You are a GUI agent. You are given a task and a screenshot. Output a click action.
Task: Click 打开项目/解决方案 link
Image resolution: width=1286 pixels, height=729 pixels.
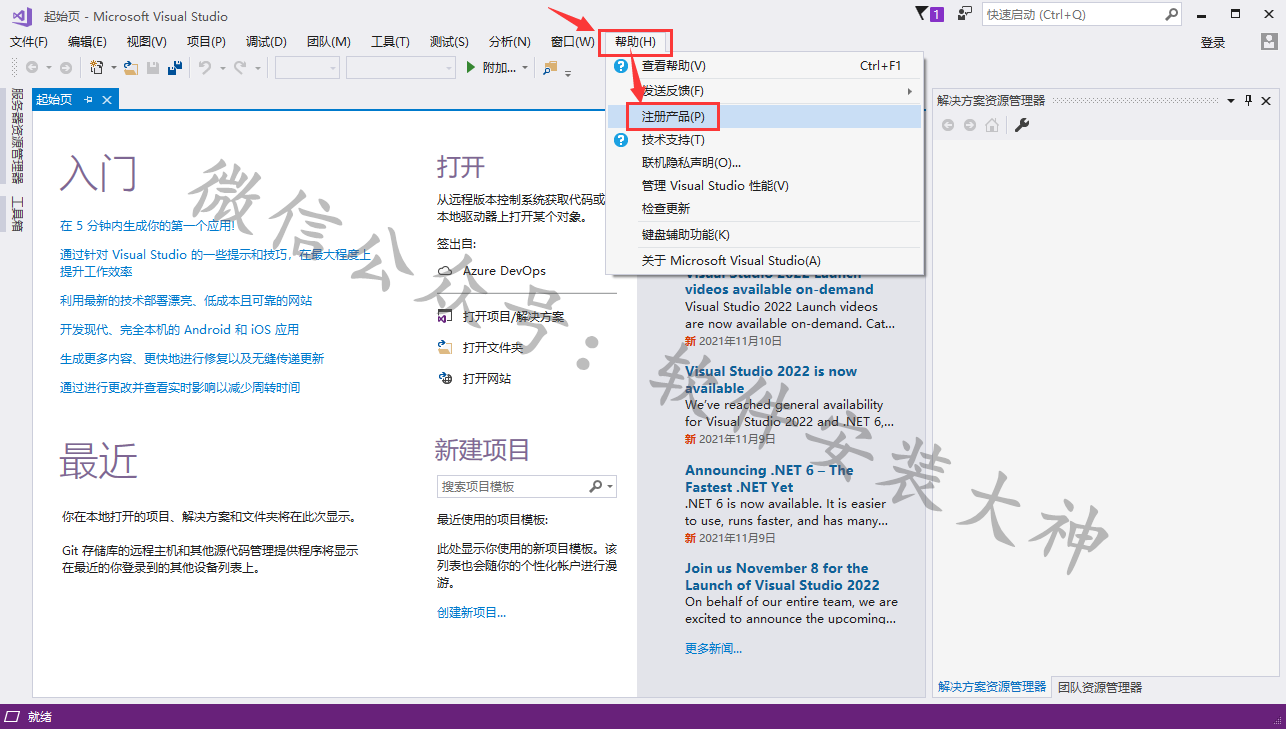pyautogui.click(x=513, y=316)
